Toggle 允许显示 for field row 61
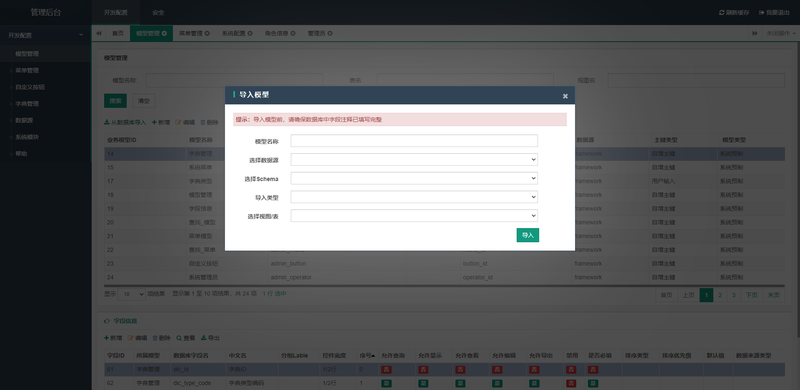Screen dimensions: 800x390 tap(423, 370)
